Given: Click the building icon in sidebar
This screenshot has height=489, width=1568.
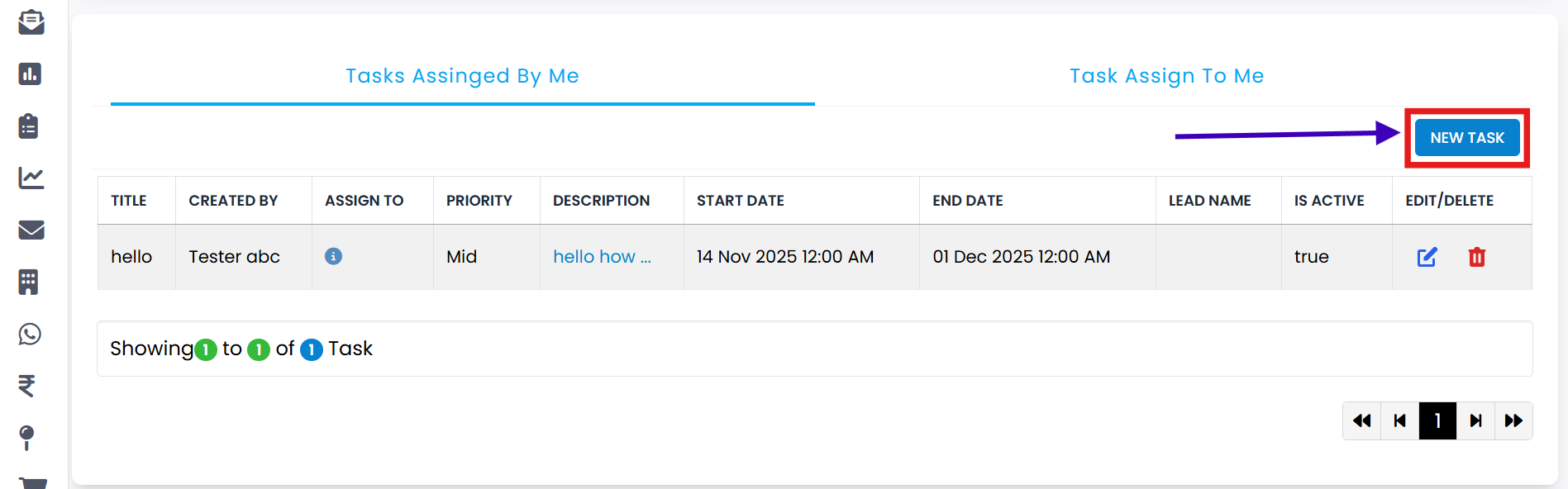Looking at the screenshot, I should 29,282.
